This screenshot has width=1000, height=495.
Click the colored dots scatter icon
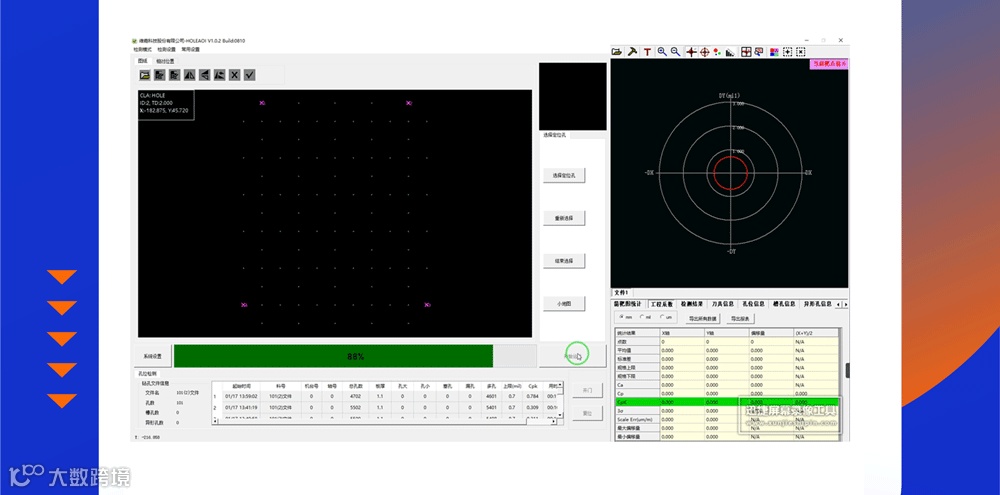(717, 52)
